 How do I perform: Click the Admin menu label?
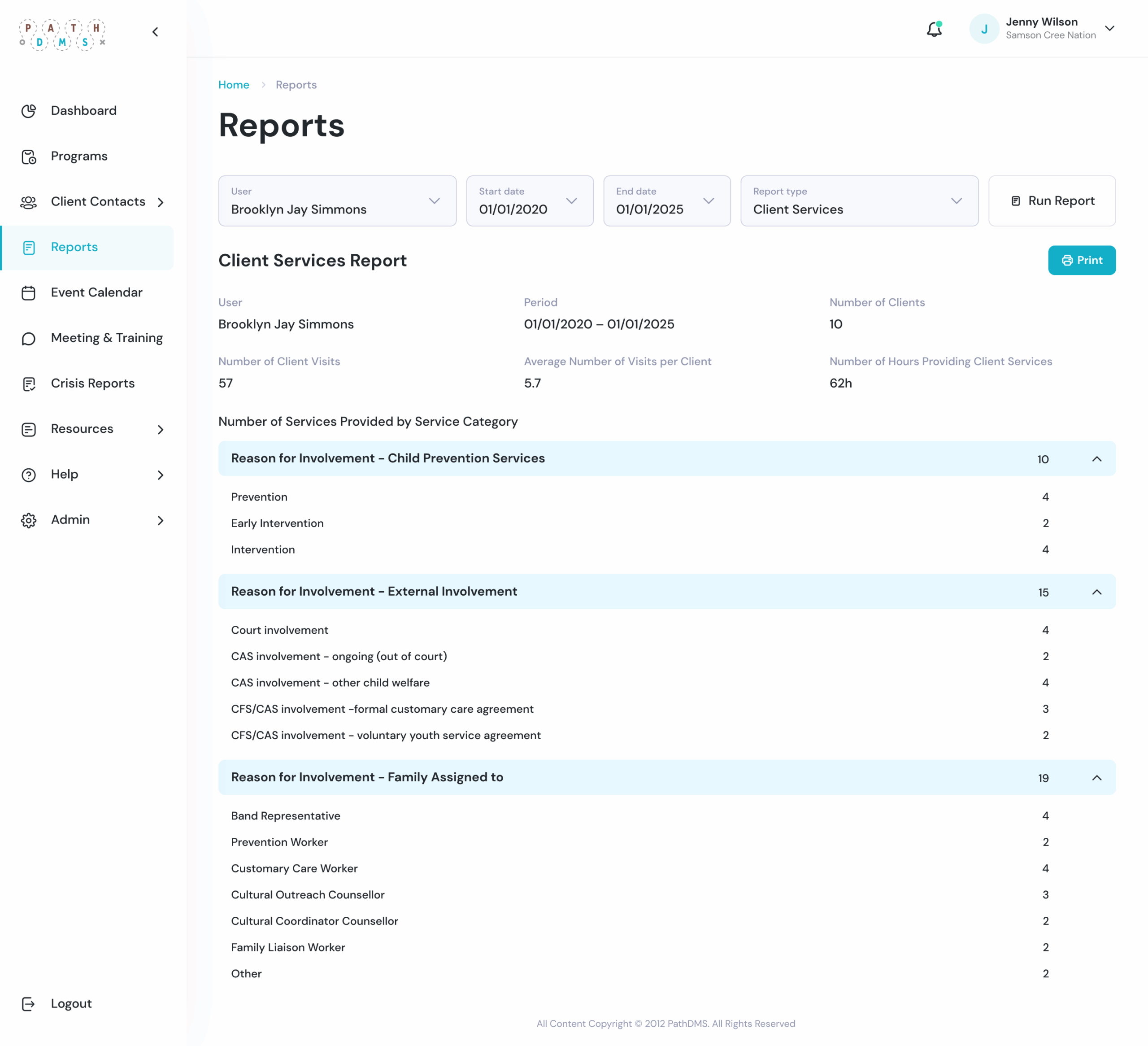point(70,519)
